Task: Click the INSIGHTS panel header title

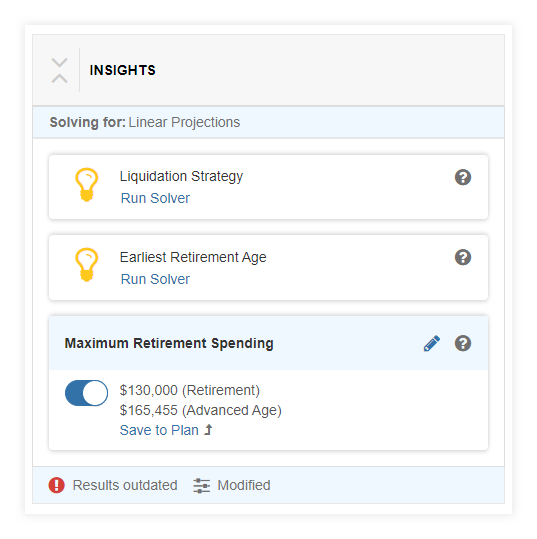Action: [x=122, y=70]
